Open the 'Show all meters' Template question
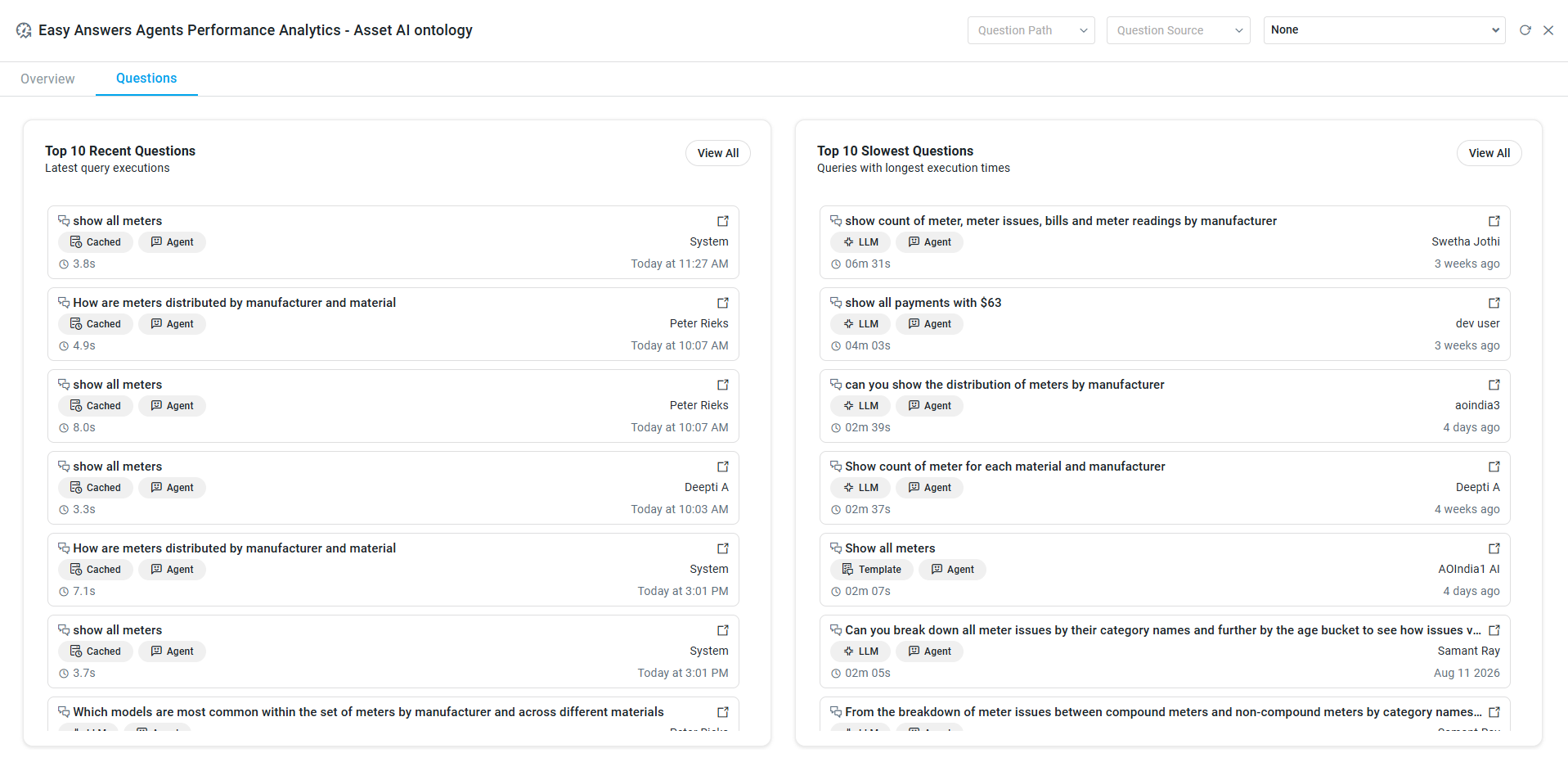Screen dimensions: 1568x771 (1494, 548)
